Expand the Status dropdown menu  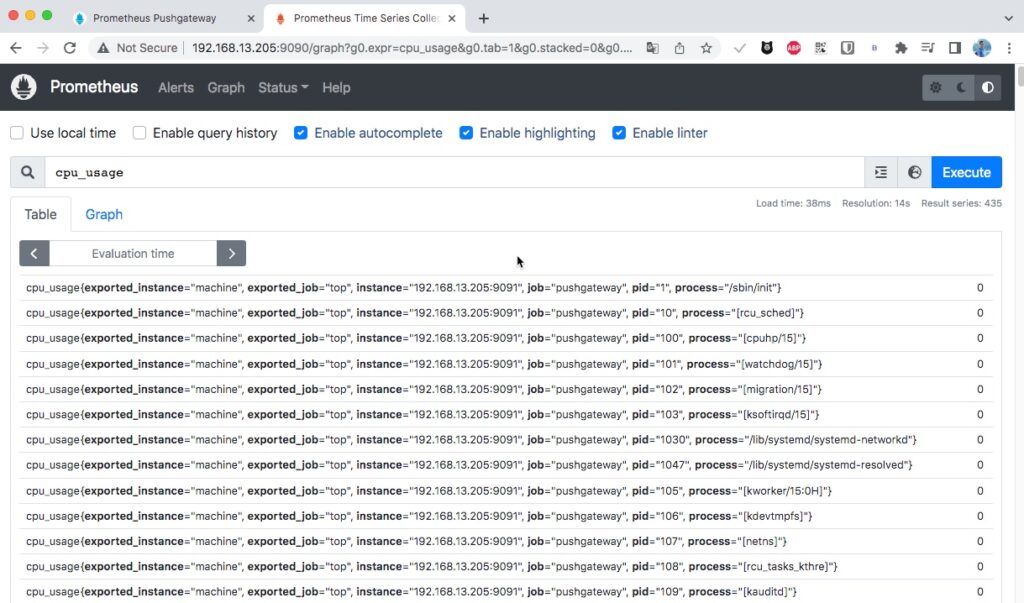tap(283, 88)
